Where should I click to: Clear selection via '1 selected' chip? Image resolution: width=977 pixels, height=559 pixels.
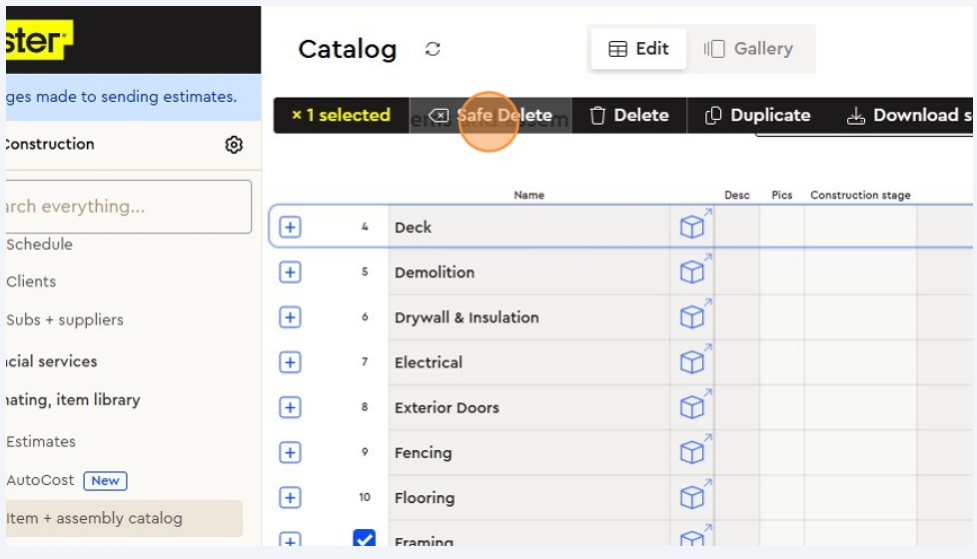340,115
